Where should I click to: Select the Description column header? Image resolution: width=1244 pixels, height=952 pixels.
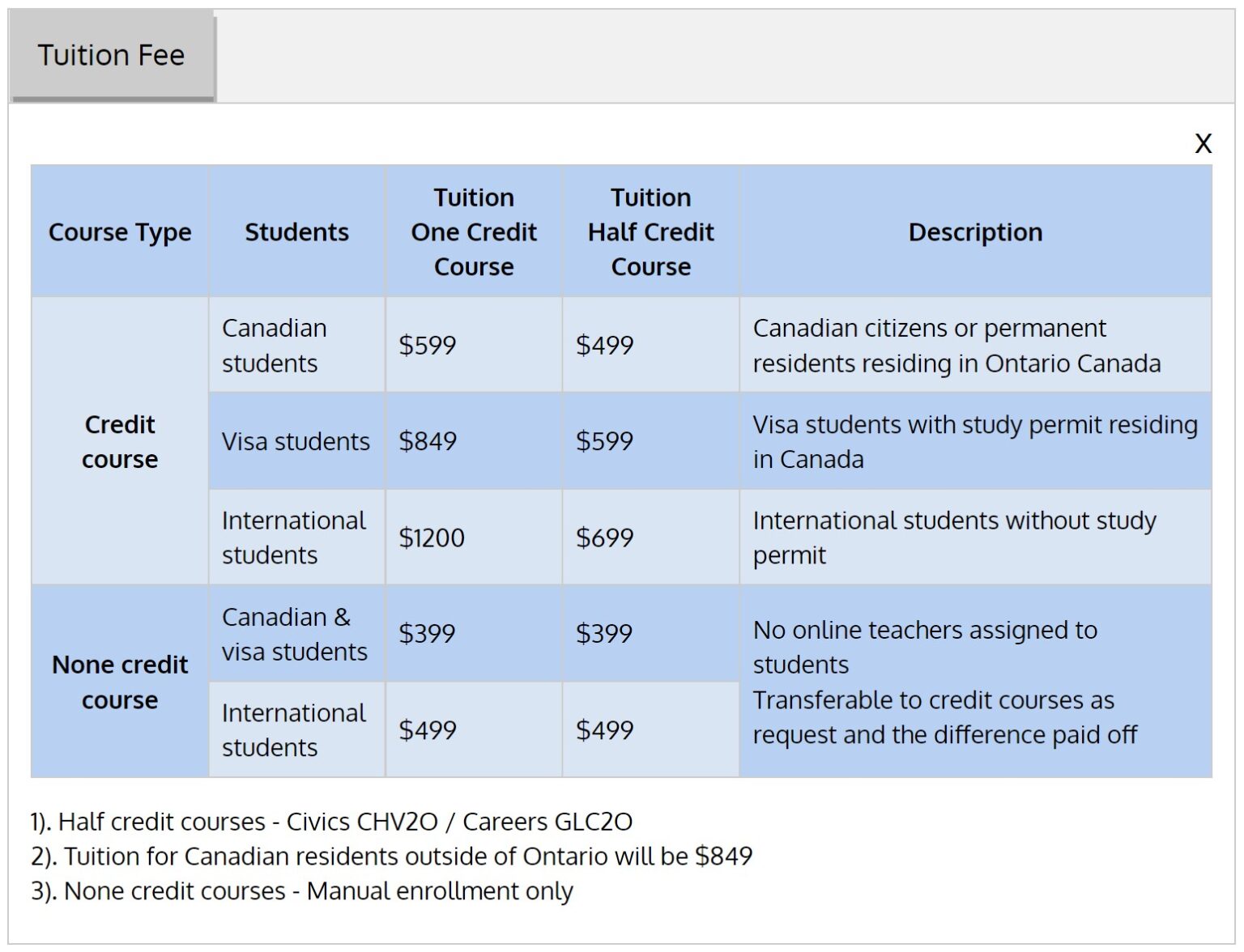pyautogui.click(x=975, y=232)
